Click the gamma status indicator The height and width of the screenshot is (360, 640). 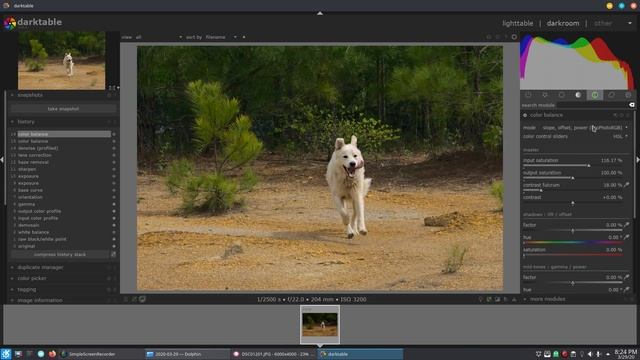[114, 204]
